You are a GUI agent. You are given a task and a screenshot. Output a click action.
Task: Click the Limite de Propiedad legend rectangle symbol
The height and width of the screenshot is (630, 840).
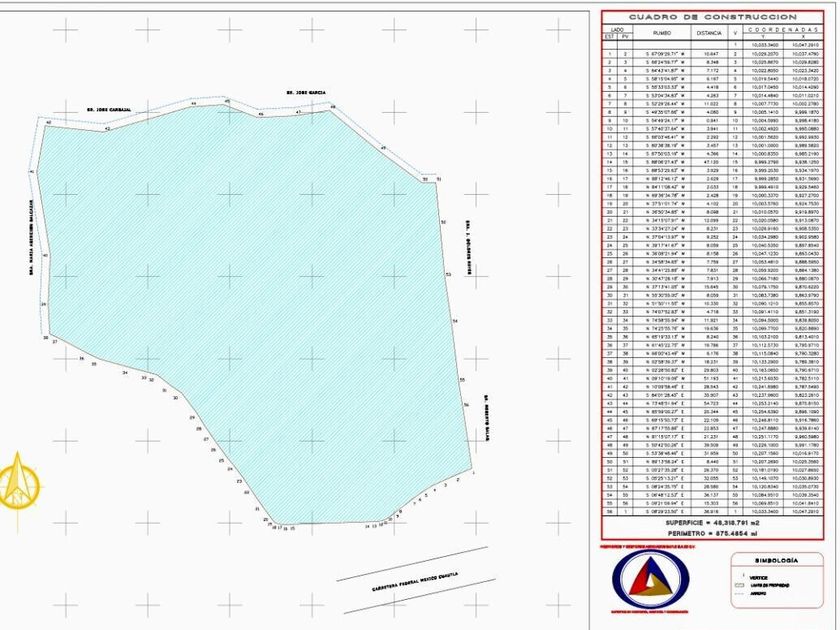(x=741, y=586)
